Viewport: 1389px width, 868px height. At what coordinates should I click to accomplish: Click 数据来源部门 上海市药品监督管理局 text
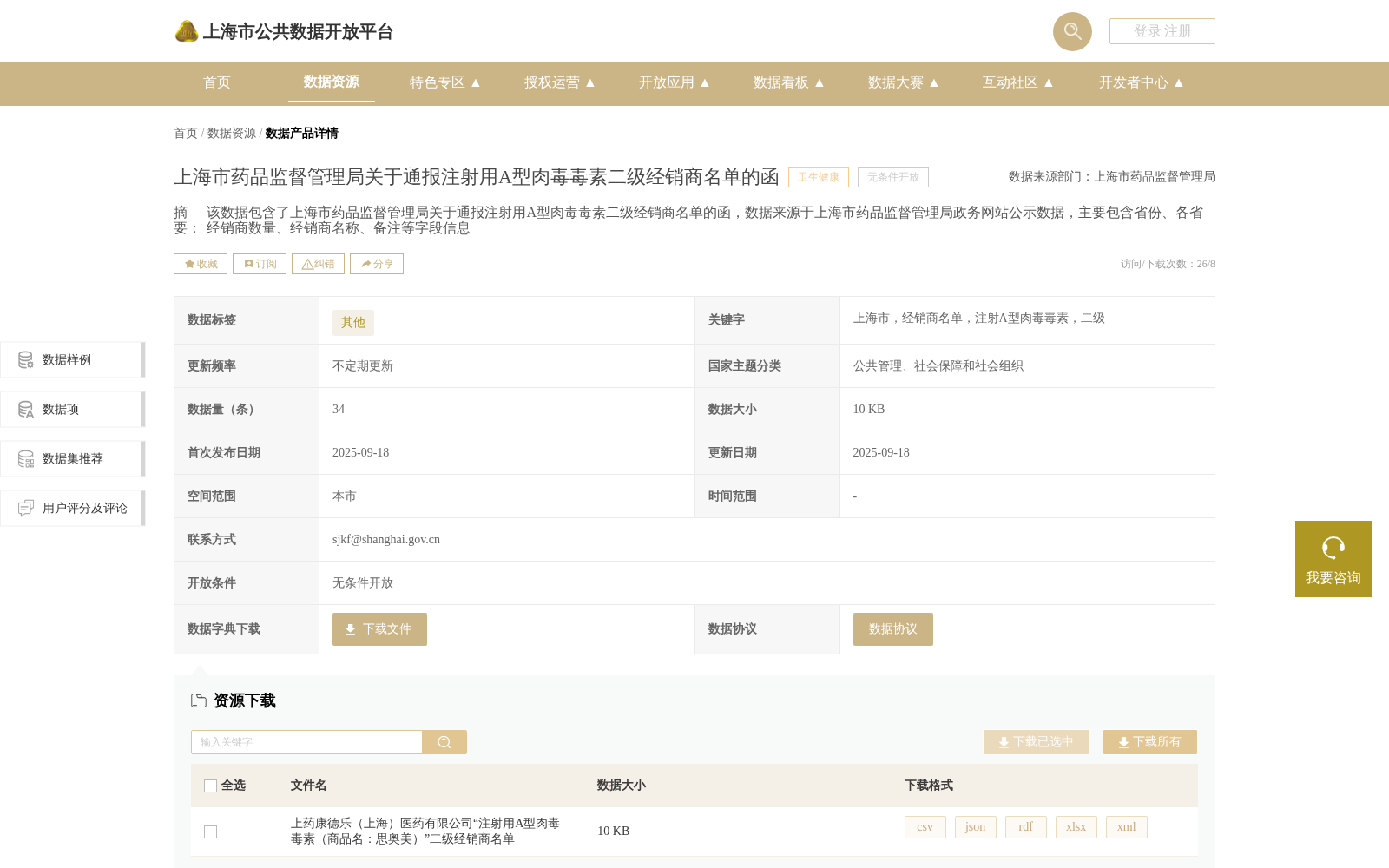pos(1112,177)
